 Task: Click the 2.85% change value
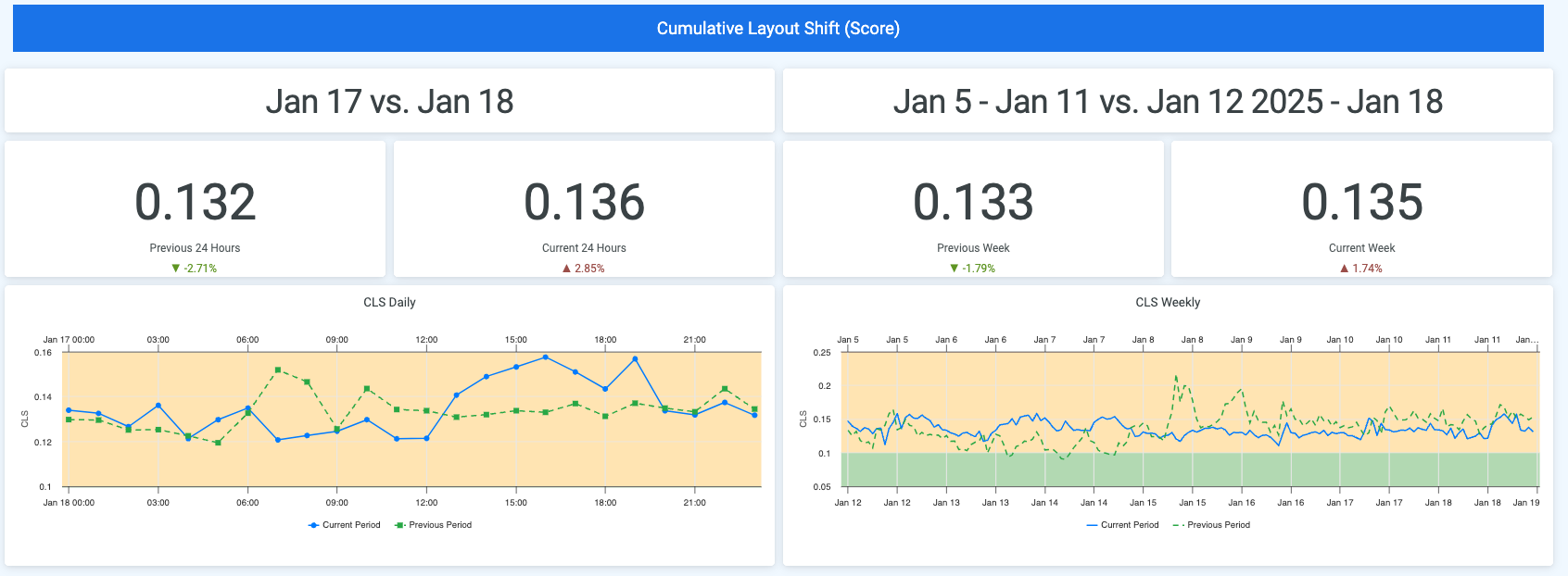point(589,269)
